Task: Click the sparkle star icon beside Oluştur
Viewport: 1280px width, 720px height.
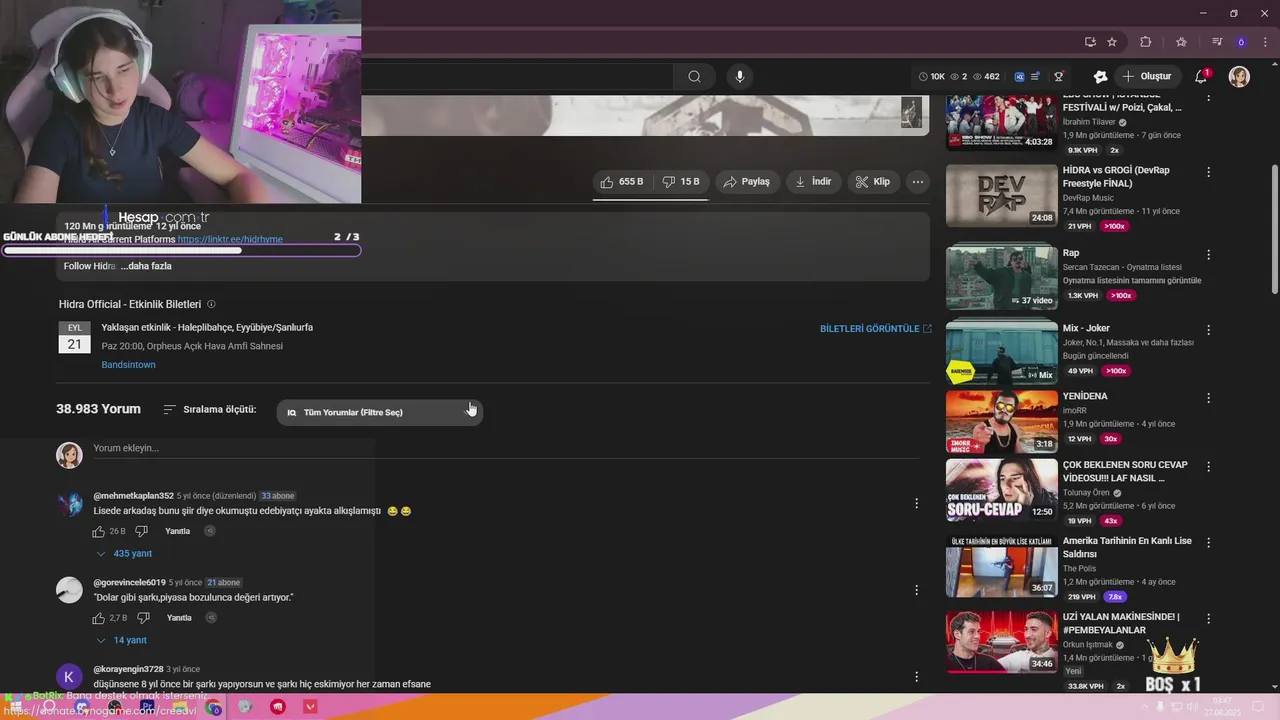Action: pyautogui.click(x=1100, y=77)
